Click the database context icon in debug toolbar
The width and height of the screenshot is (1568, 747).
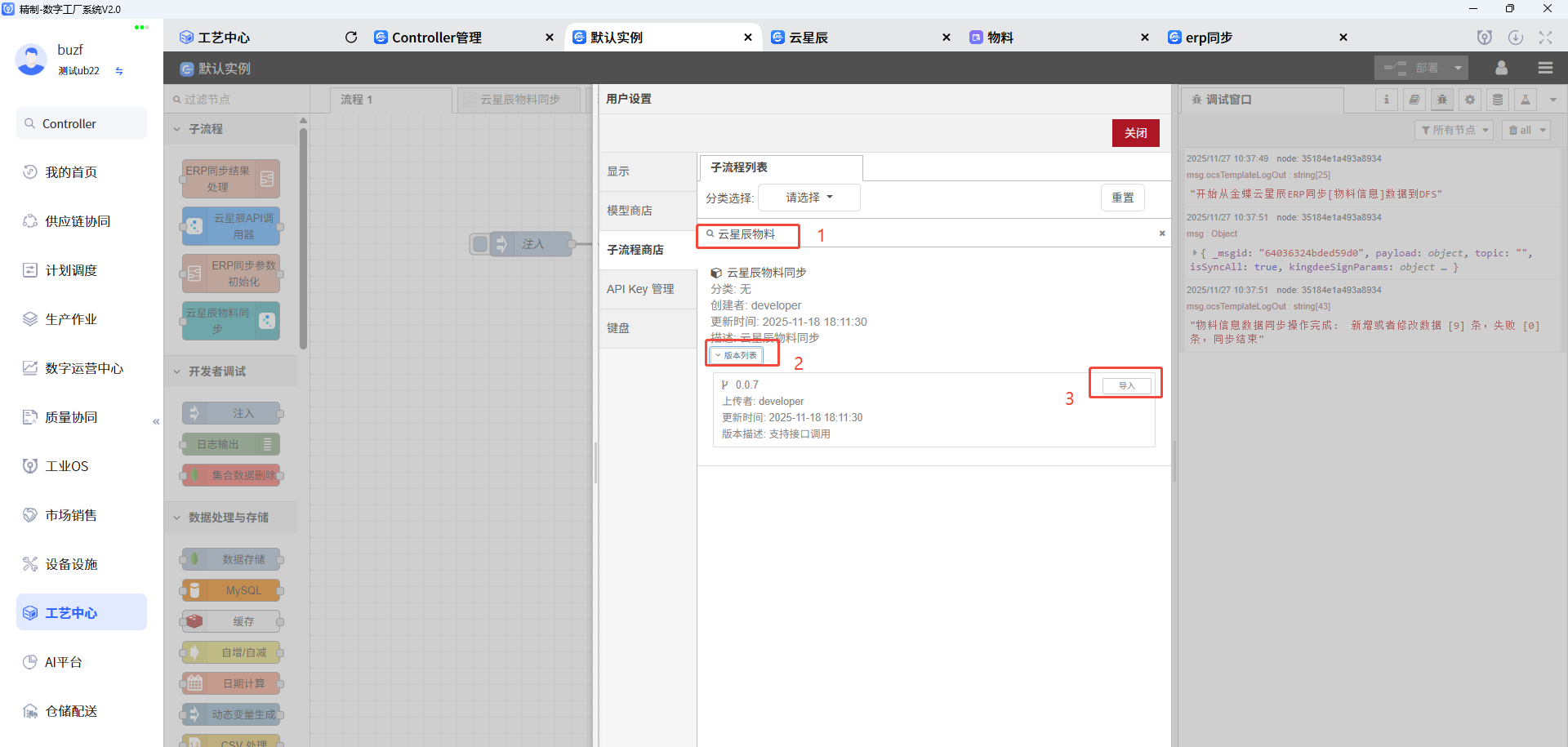(x=1497, y=99)
